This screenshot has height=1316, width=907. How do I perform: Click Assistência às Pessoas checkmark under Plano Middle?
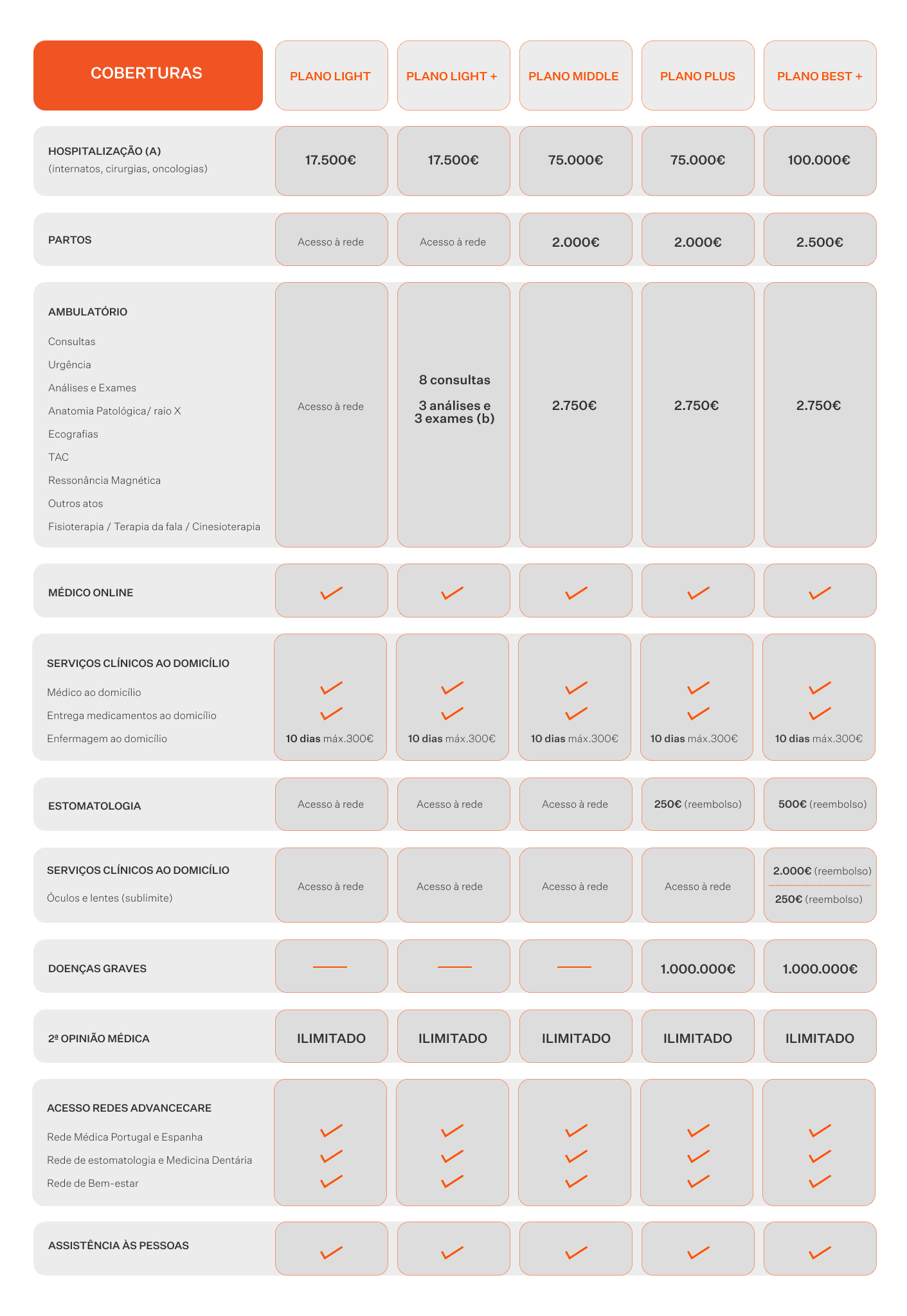(x=576, y=1252)
